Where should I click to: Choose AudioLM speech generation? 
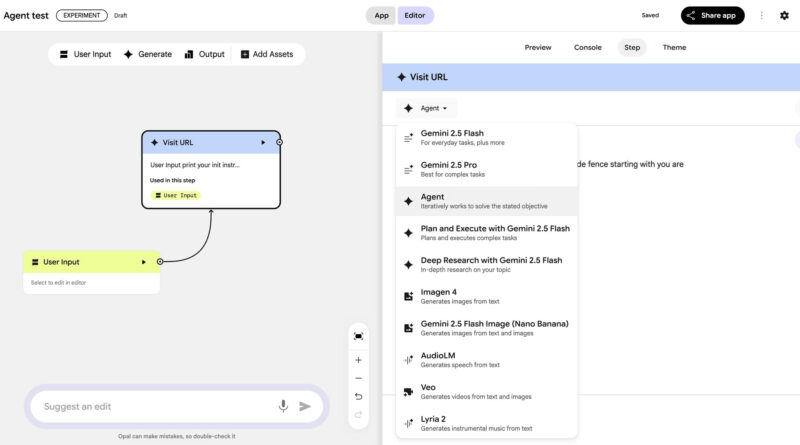[487, 360]
